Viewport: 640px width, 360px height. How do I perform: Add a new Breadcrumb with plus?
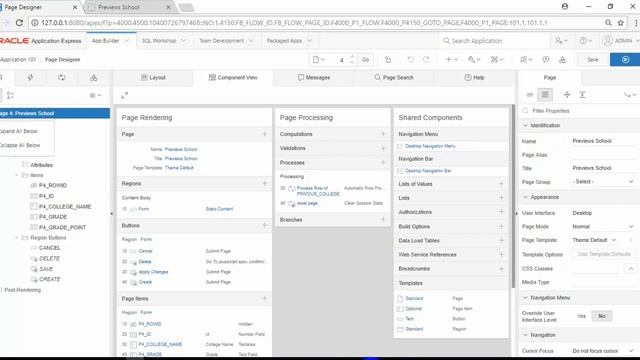(x=501, y=269)
